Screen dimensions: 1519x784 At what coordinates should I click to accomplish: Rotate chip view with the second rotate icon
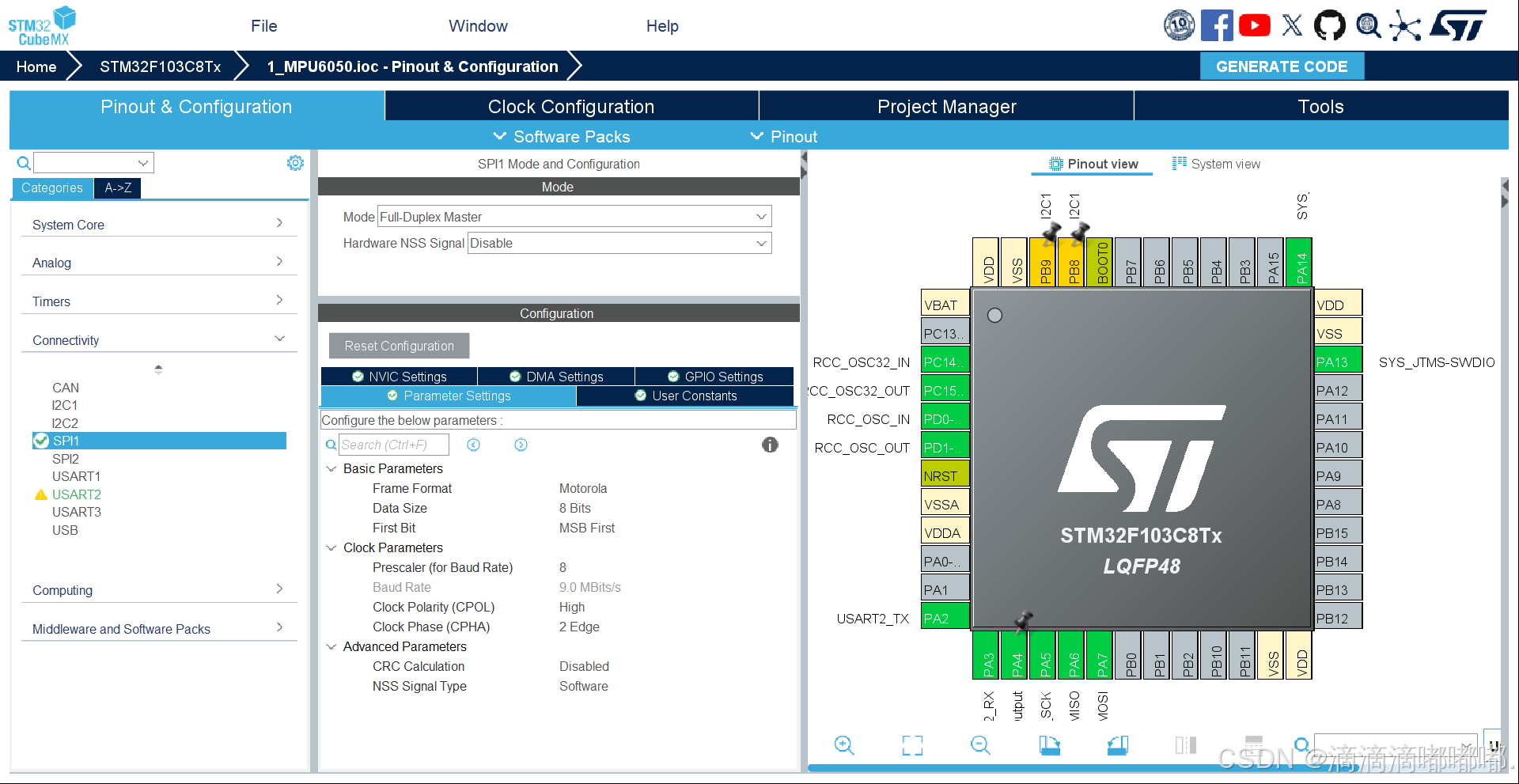1118,745
